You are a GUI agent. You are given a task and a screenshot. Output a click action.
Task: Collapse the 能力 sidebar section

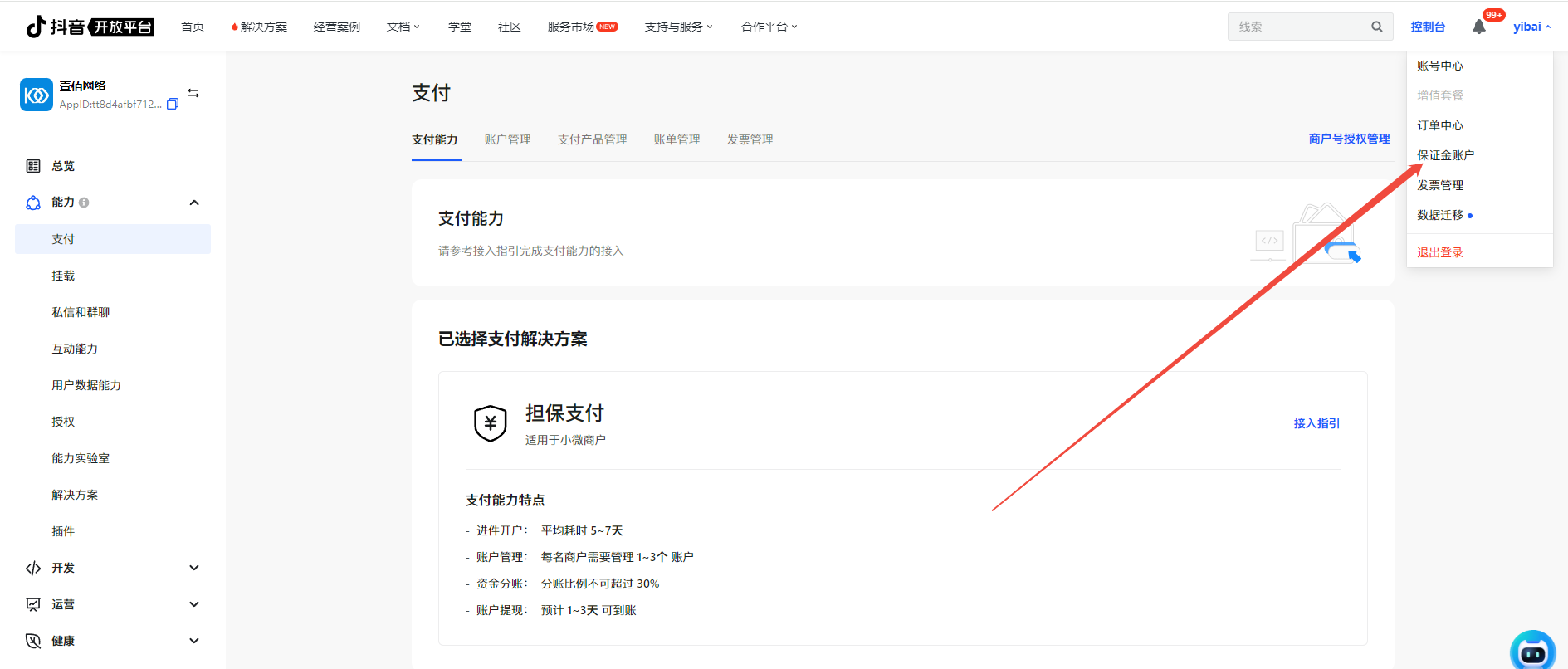[x=194, y=203]
